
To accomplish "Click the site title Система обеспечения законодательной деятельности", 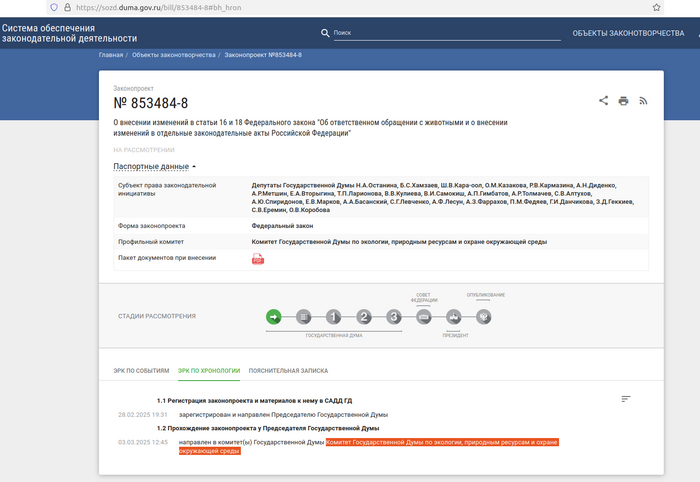I will (x=69, y=33).
